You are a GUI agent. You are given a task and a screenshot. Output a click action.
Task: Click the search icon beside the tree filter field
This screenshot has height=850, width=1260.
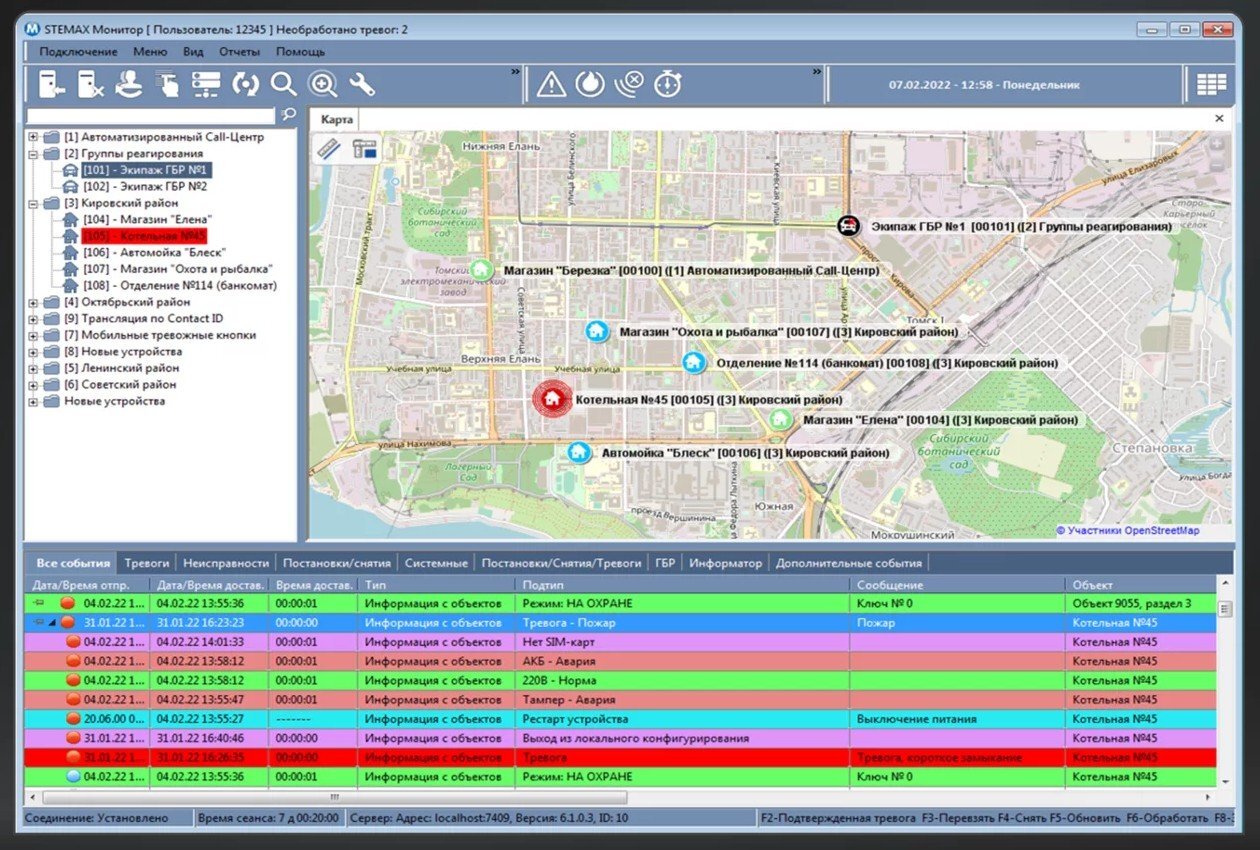(x=289, y=115)
